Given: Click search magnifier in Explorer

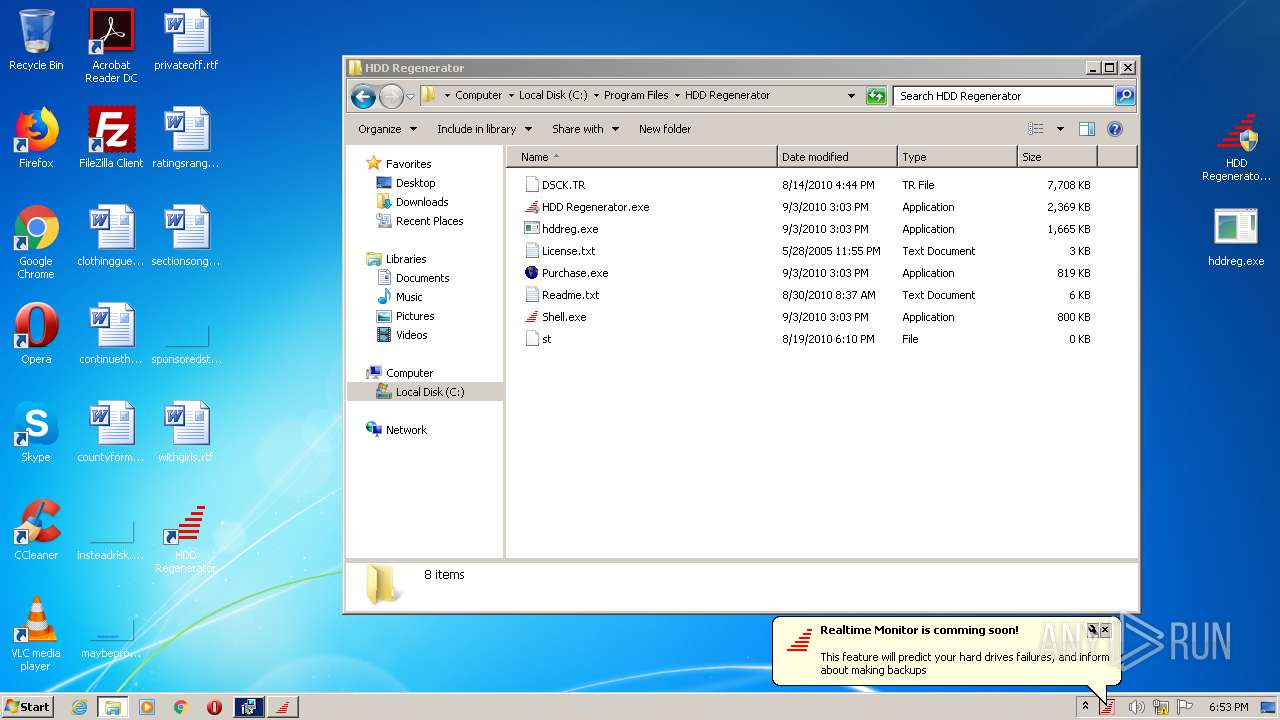Looking at the screenshot, I should [1125, 96].
